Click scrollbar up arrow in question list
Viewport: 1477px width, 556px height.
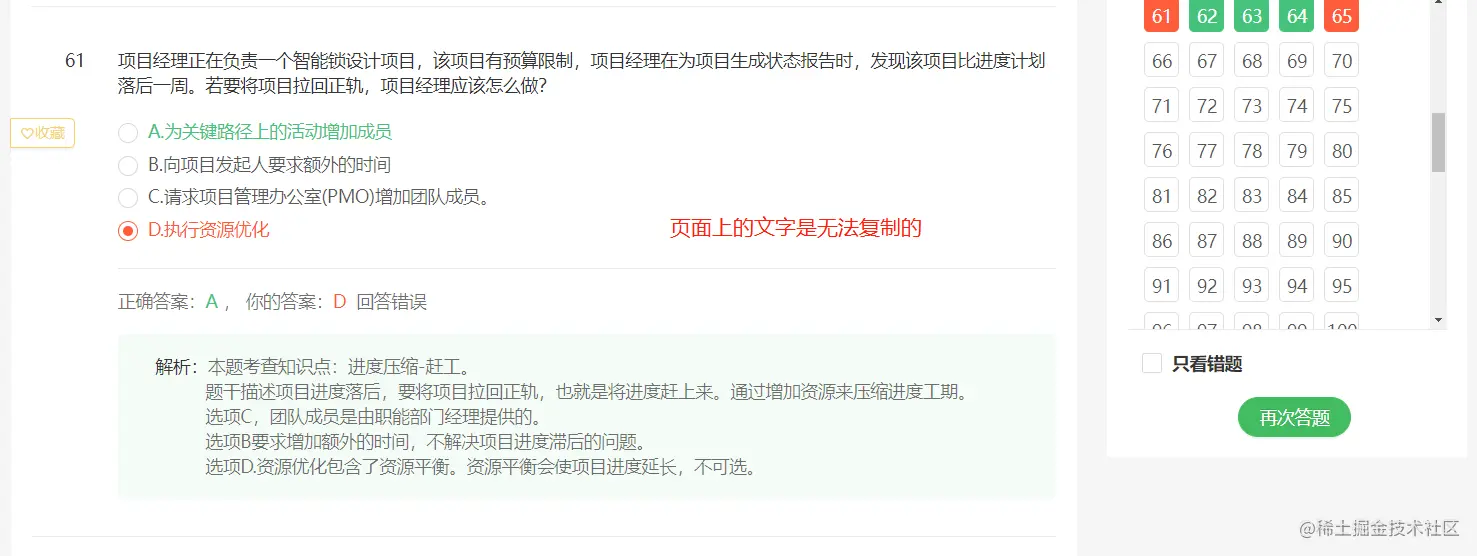tap(1439, 4)
